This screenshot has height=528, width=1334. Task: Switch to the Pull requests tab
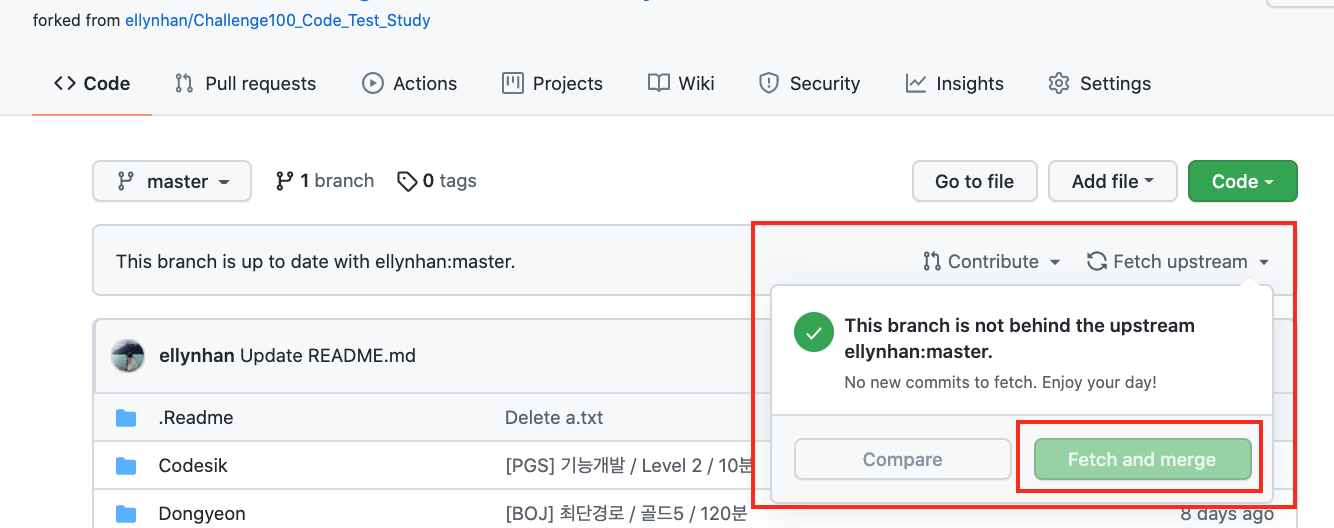click(245, 84)
